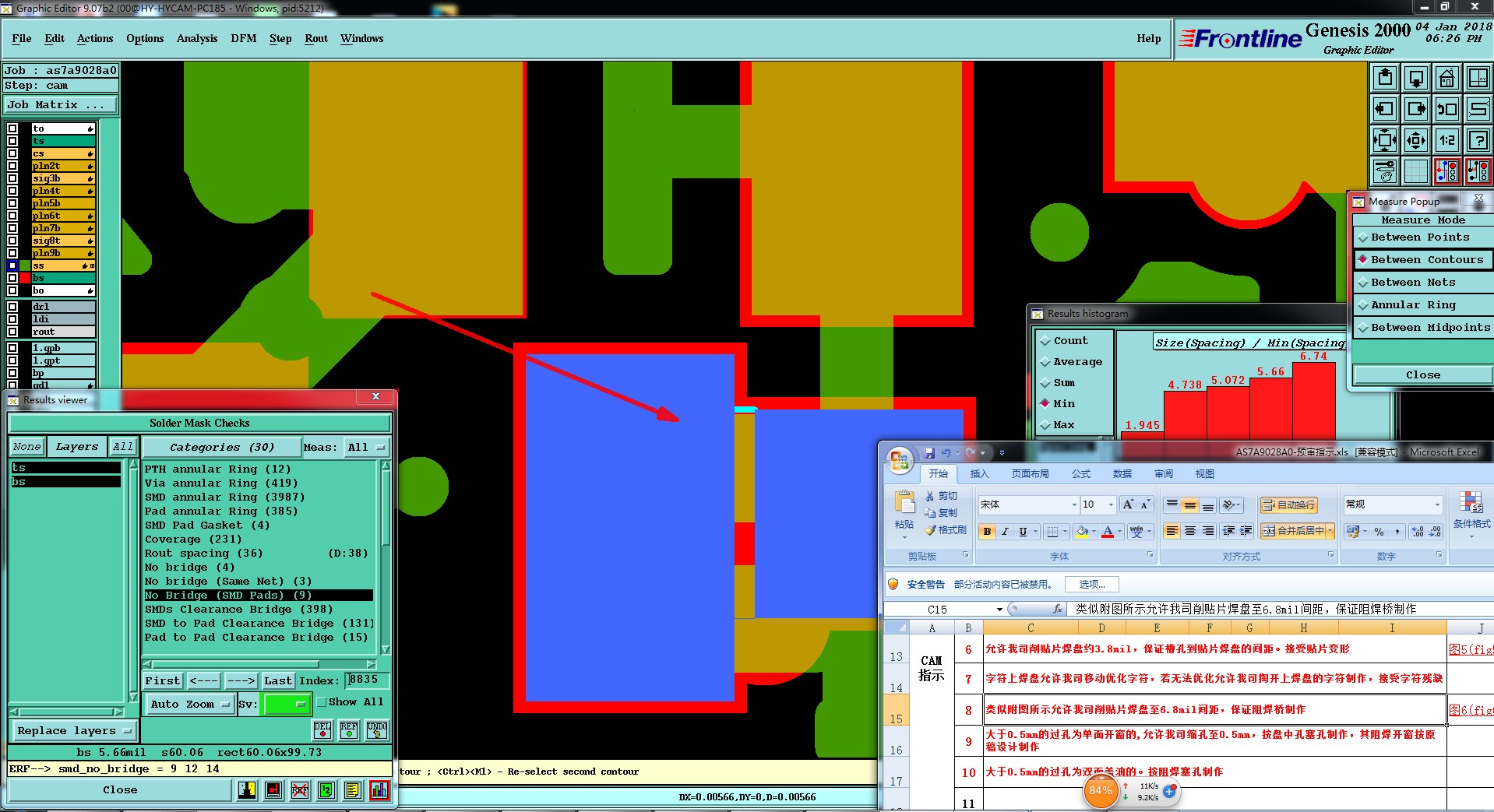The width and height of the screenshot is (1494, 812).
Task: Click the yellow report notes icon in Results viewer
Action: click(x=352, y=790)
